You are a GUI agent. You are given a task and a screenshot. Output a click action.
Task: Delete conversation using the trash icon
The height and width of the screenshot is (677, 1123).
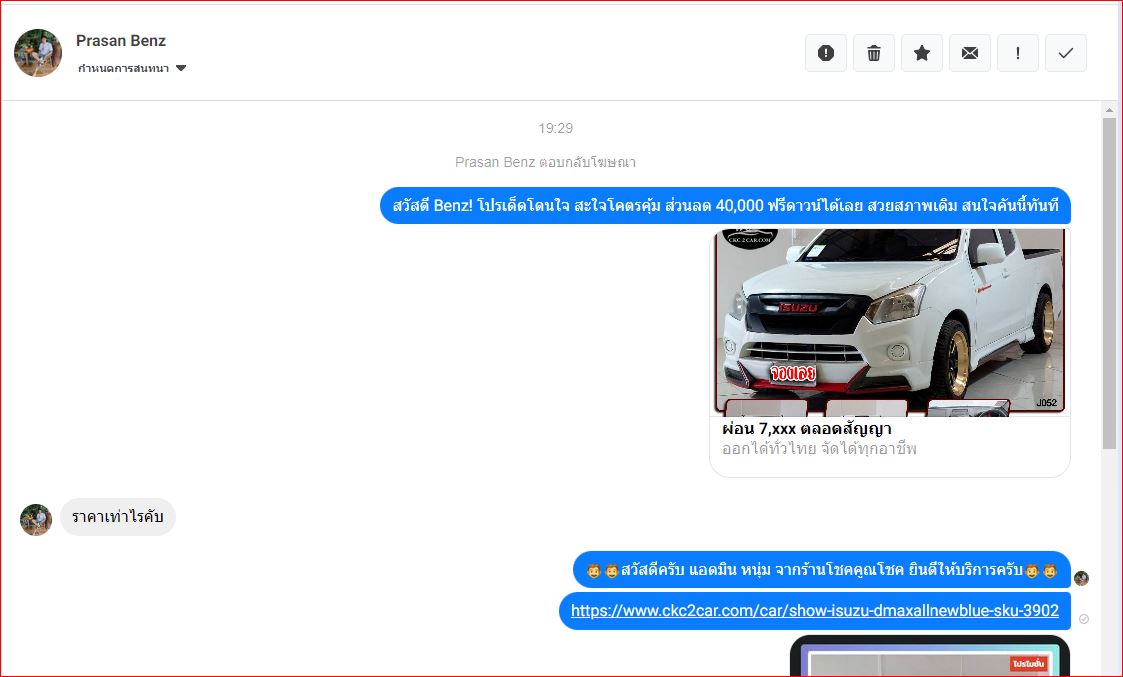(874, 53)
